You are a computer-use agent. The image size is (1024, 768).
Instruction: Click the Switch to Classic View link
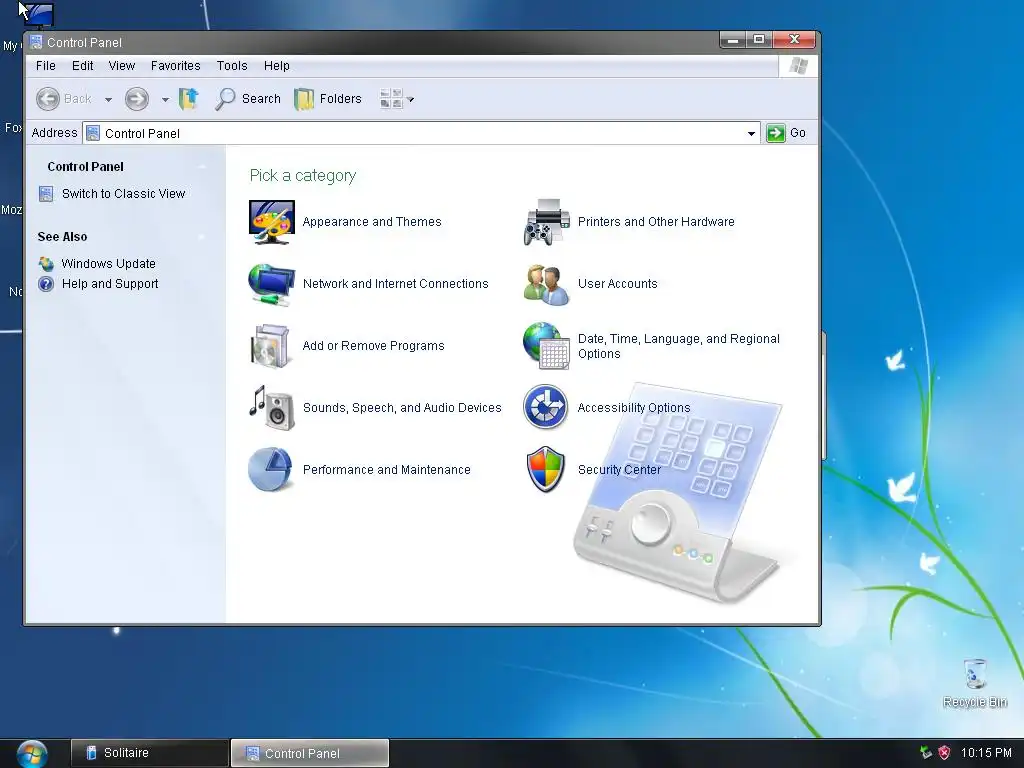(x=123, y=194)
